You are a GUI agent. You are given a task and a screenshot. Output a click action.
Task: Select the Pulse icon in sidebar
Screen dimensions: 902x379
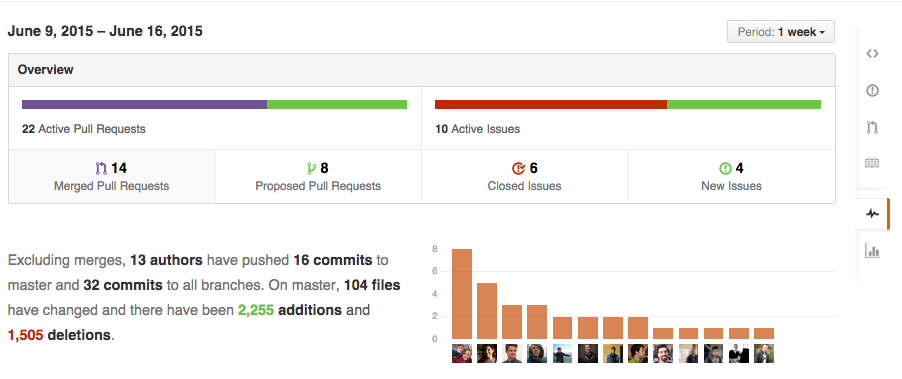click(872, 213)
